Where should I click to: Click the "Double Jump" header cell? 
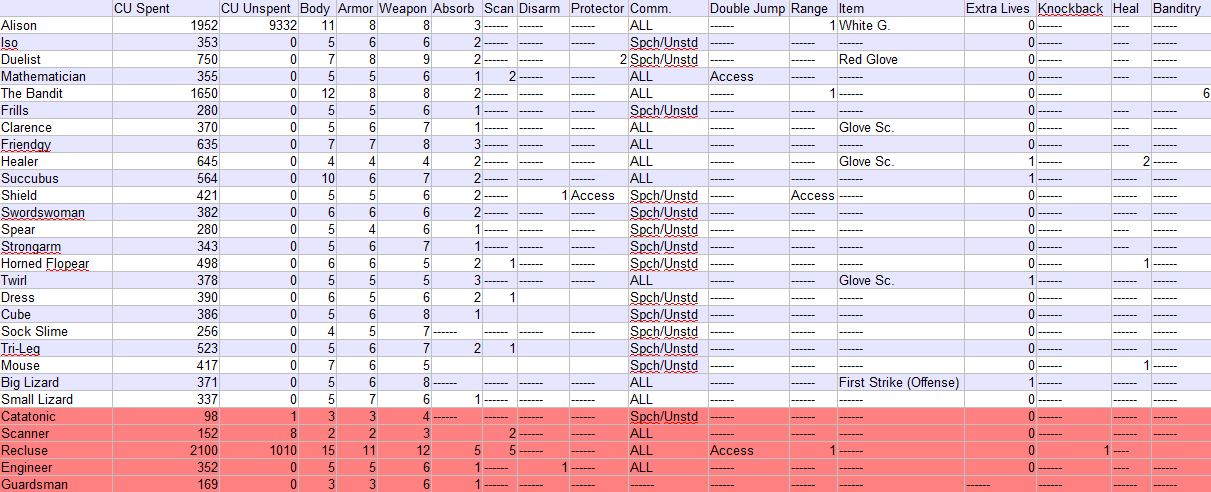coord(748,9)
